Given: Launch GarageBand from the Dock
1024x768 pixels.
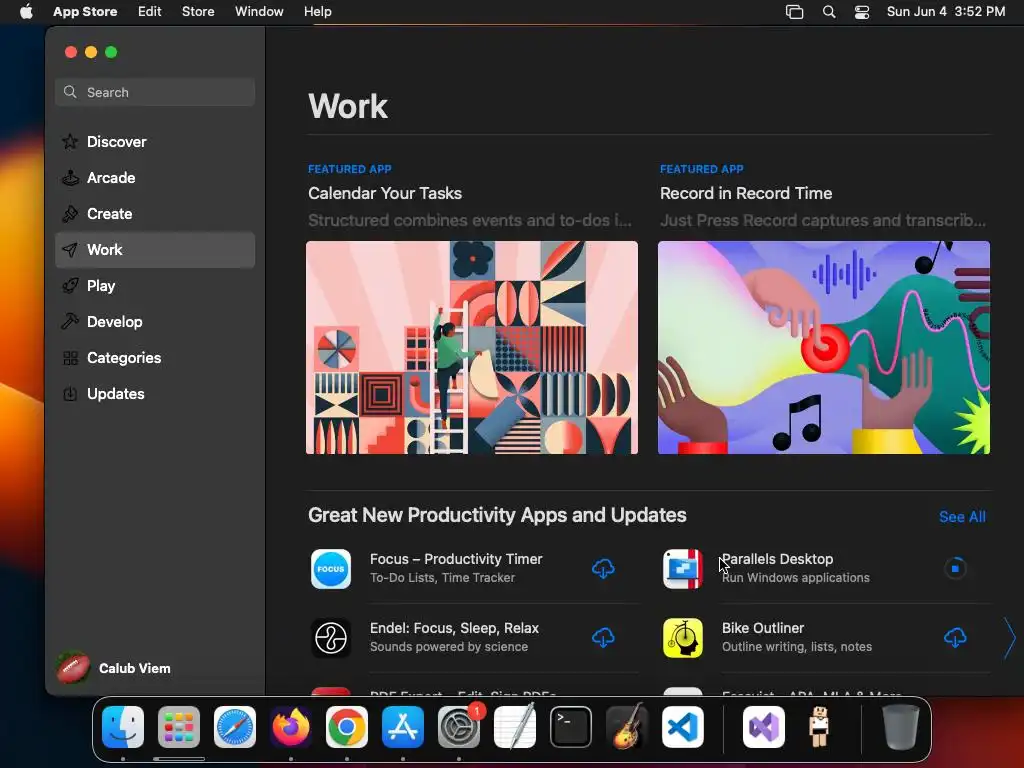Looking at the screenshot, I should click(x=627, y=727).
